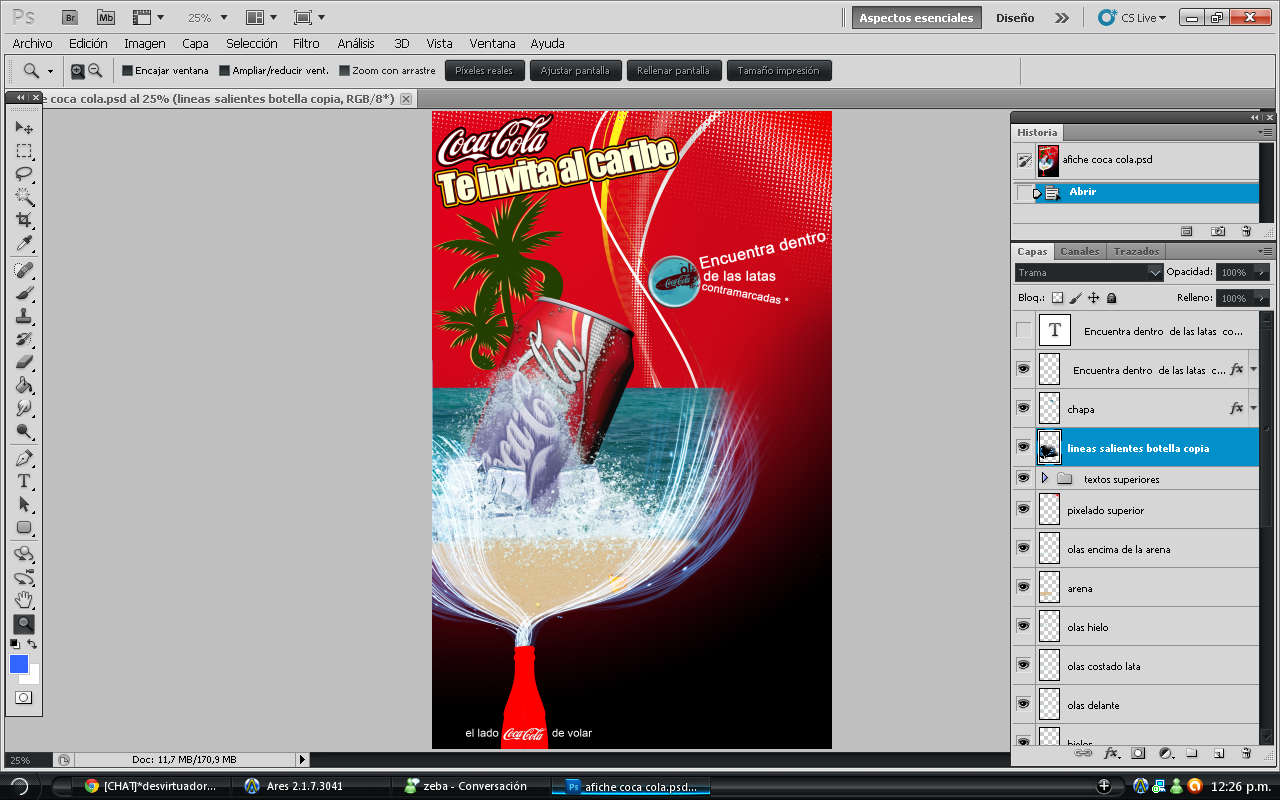Launch Adobe Bridge from top bar
Screen dimensions: 1280x800
point(69,17)
